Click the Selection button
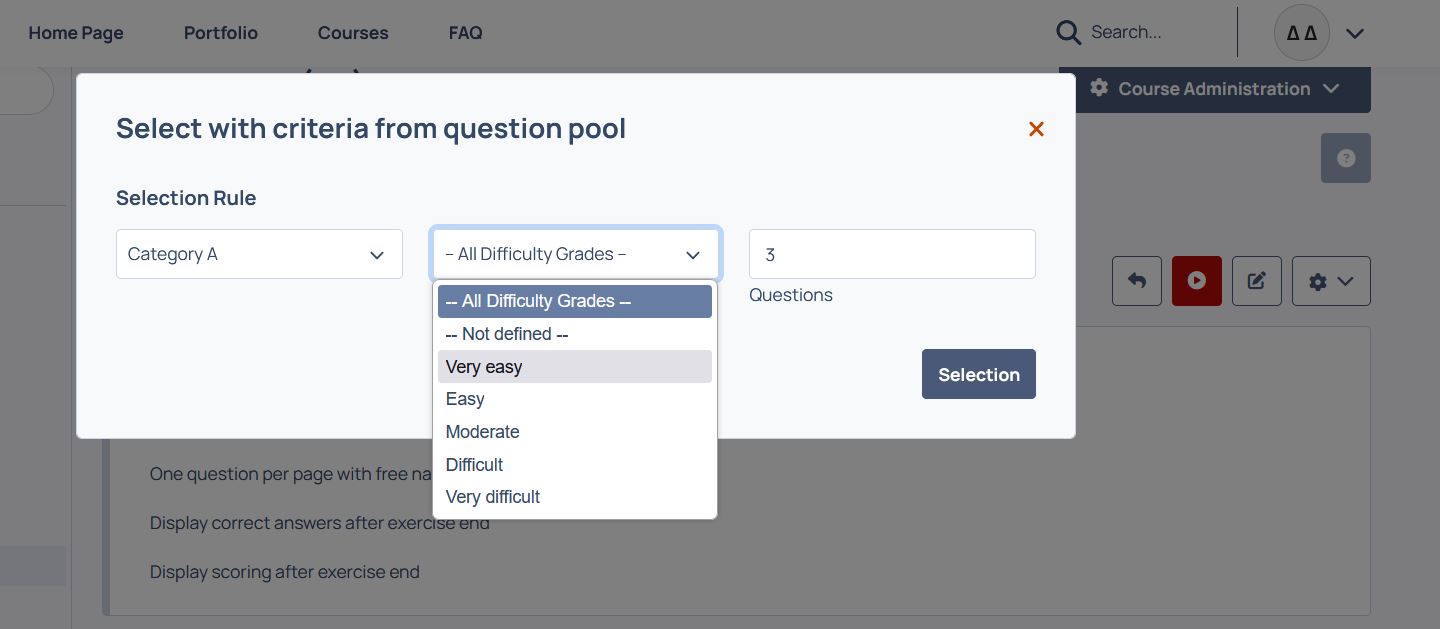This screenshot has width=1440, height=629. pyautogui.click(x=979, y=374)
